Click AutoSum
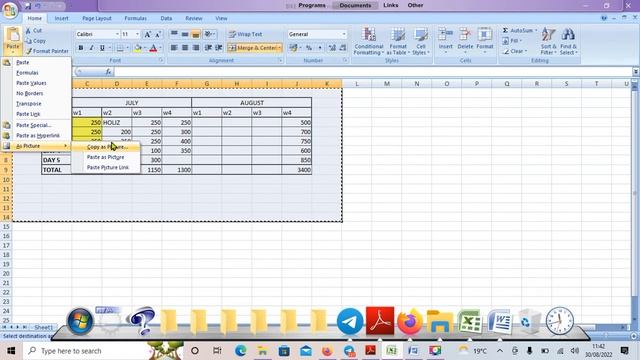 [x=518, y=31]
